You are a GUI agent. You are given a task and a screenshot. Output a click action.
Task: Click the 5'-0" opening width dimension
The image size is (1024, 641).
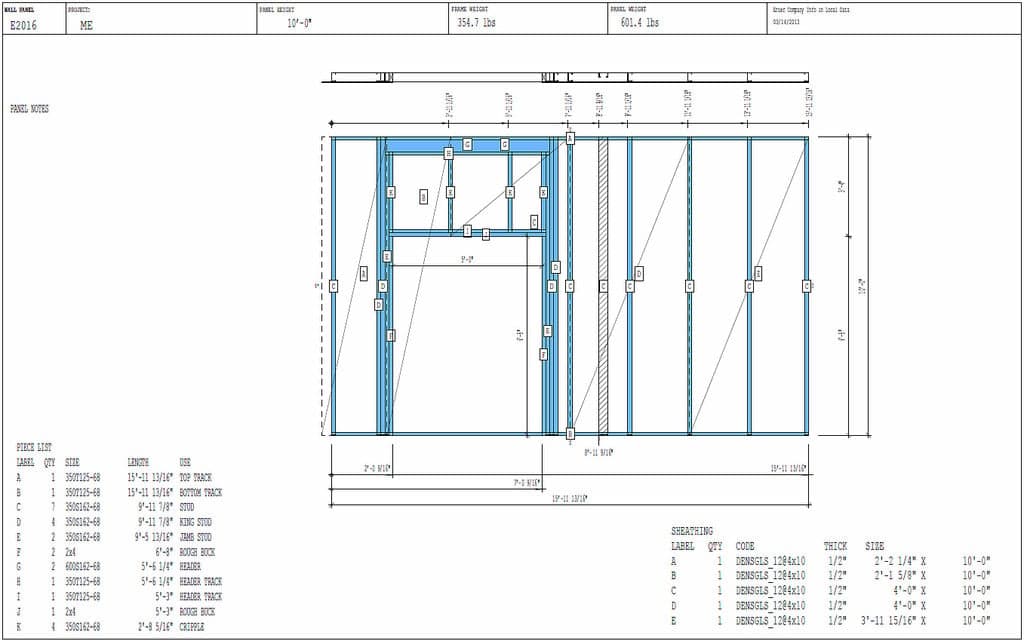(467, 260)
